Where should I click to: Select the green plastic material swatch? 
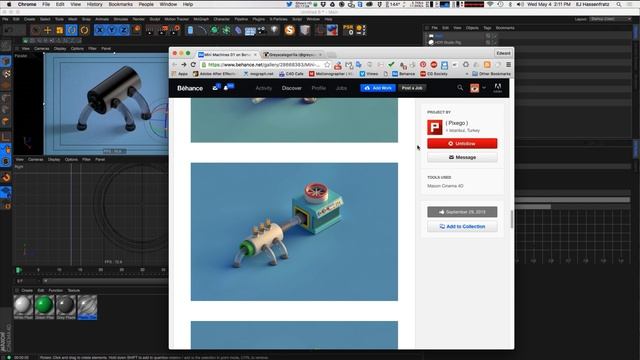(44, 307)
